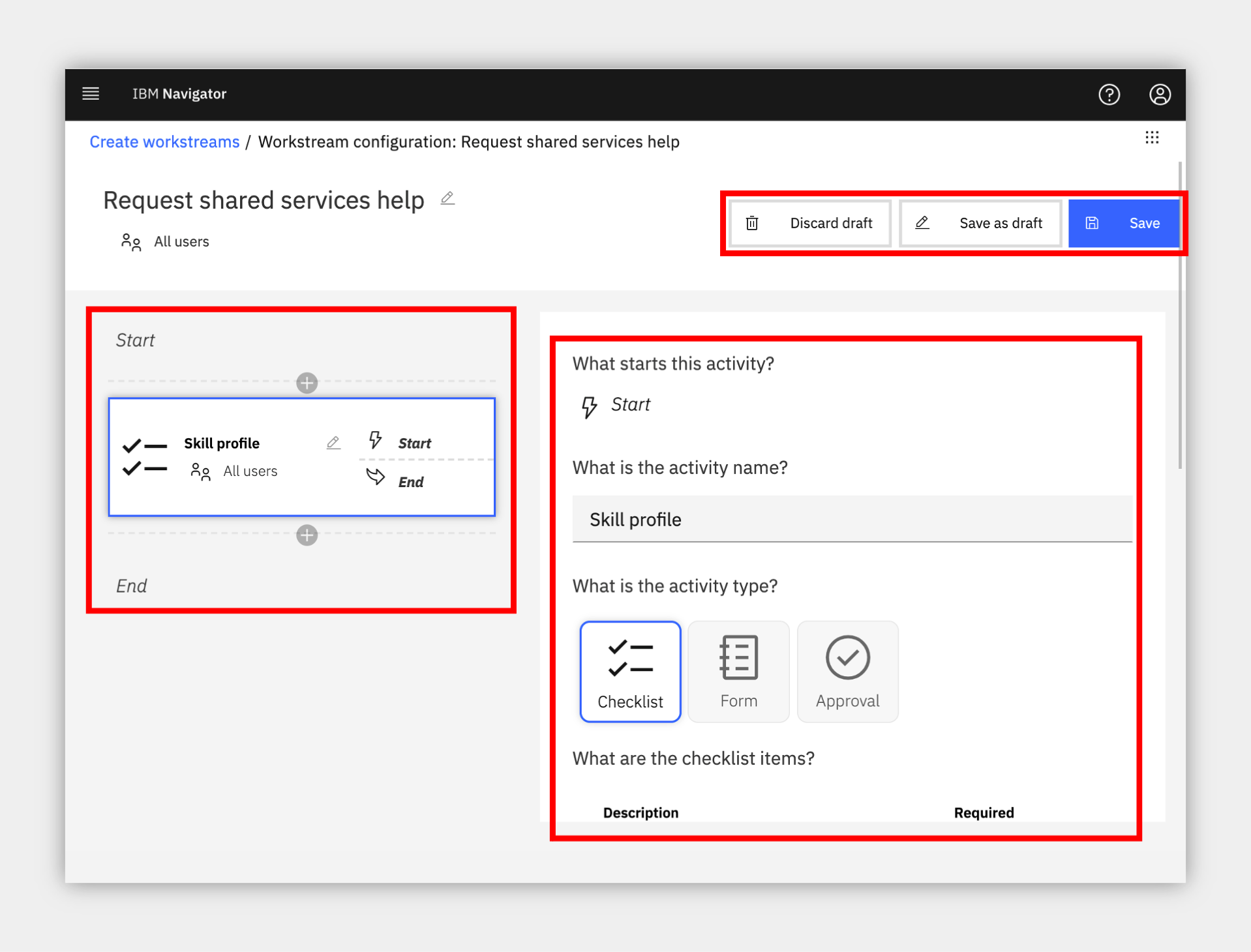Edit the workstream title with pencil icon
Viewport: 1251px width, 952px height.
click(447, 198)
